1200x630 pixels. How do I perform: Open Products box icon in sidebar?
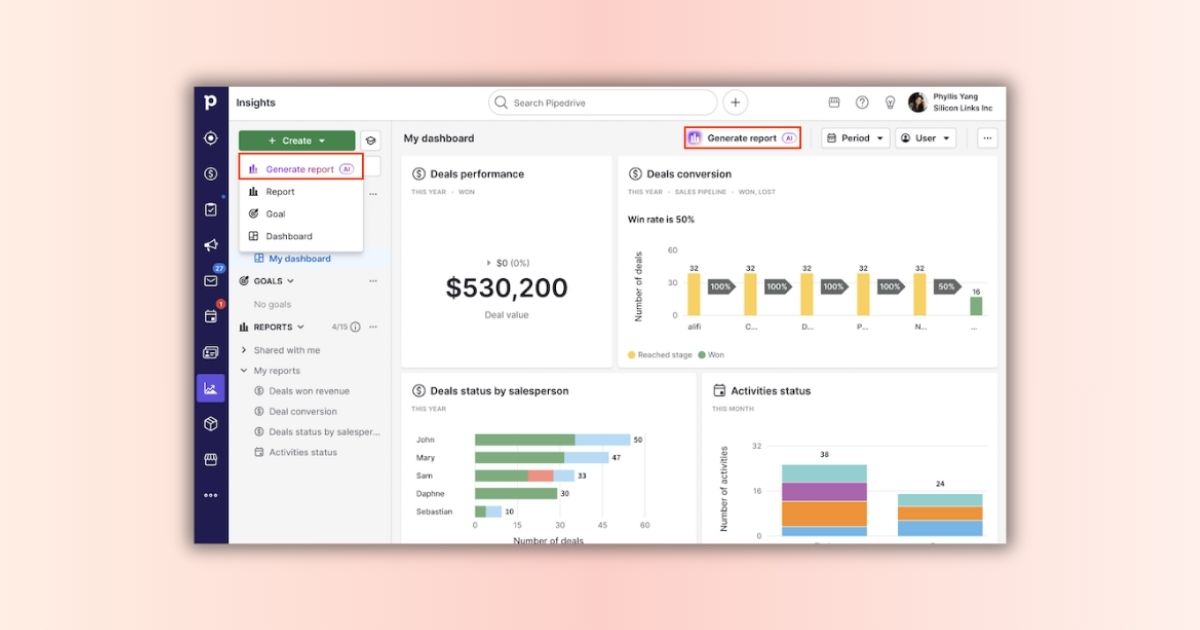point(210,424)
